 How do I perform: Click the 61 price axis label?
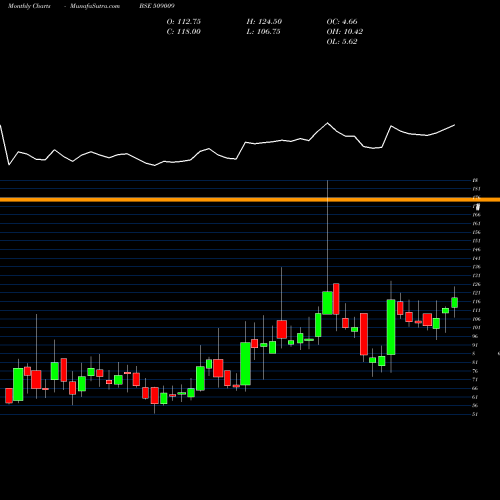pos(475,397)
